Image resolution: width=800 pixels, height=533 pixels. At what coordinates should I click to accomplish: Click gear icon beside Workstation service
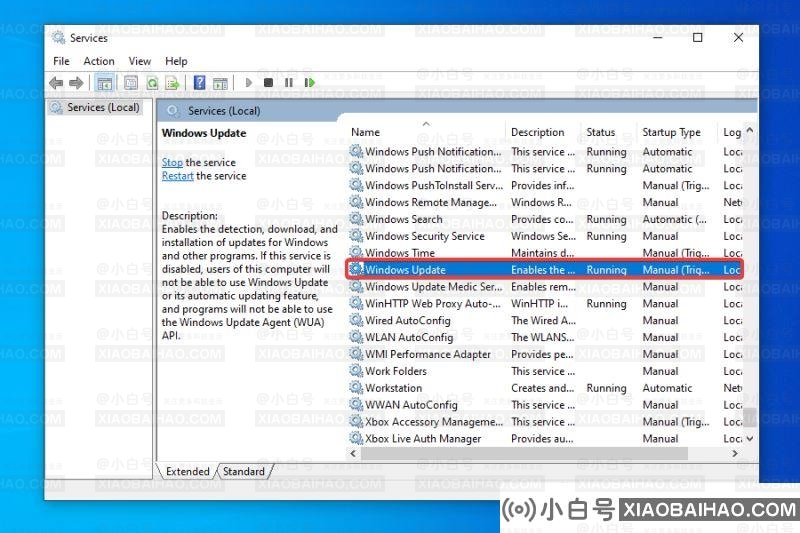(x=356, y=387)
